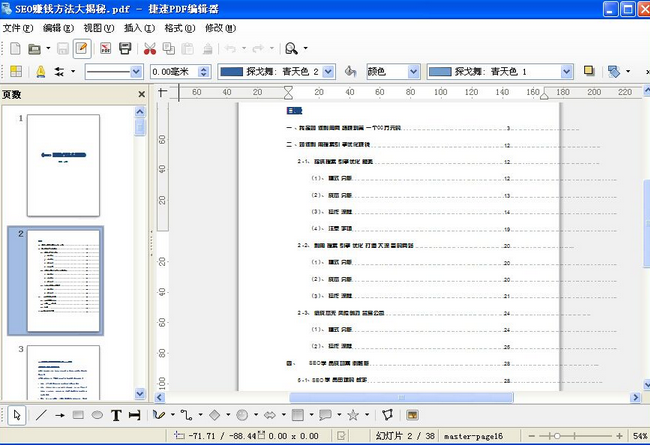Select the Connector tool

pos(187,415)
